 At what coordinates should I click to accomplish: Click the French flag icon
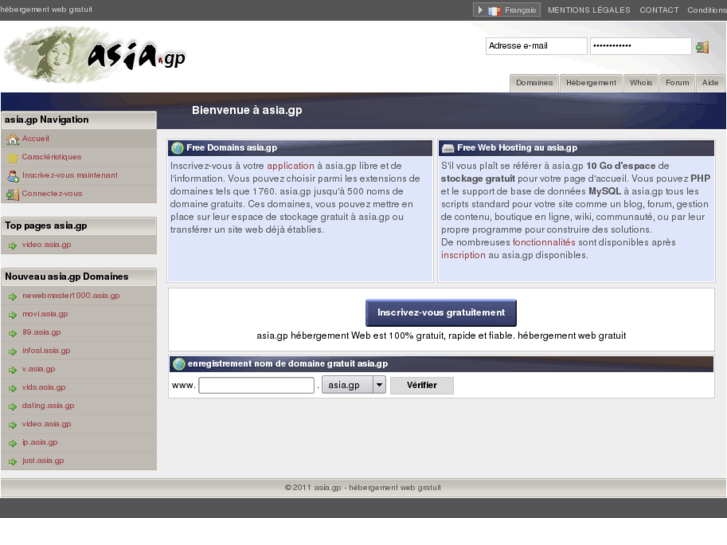(494, 10)
